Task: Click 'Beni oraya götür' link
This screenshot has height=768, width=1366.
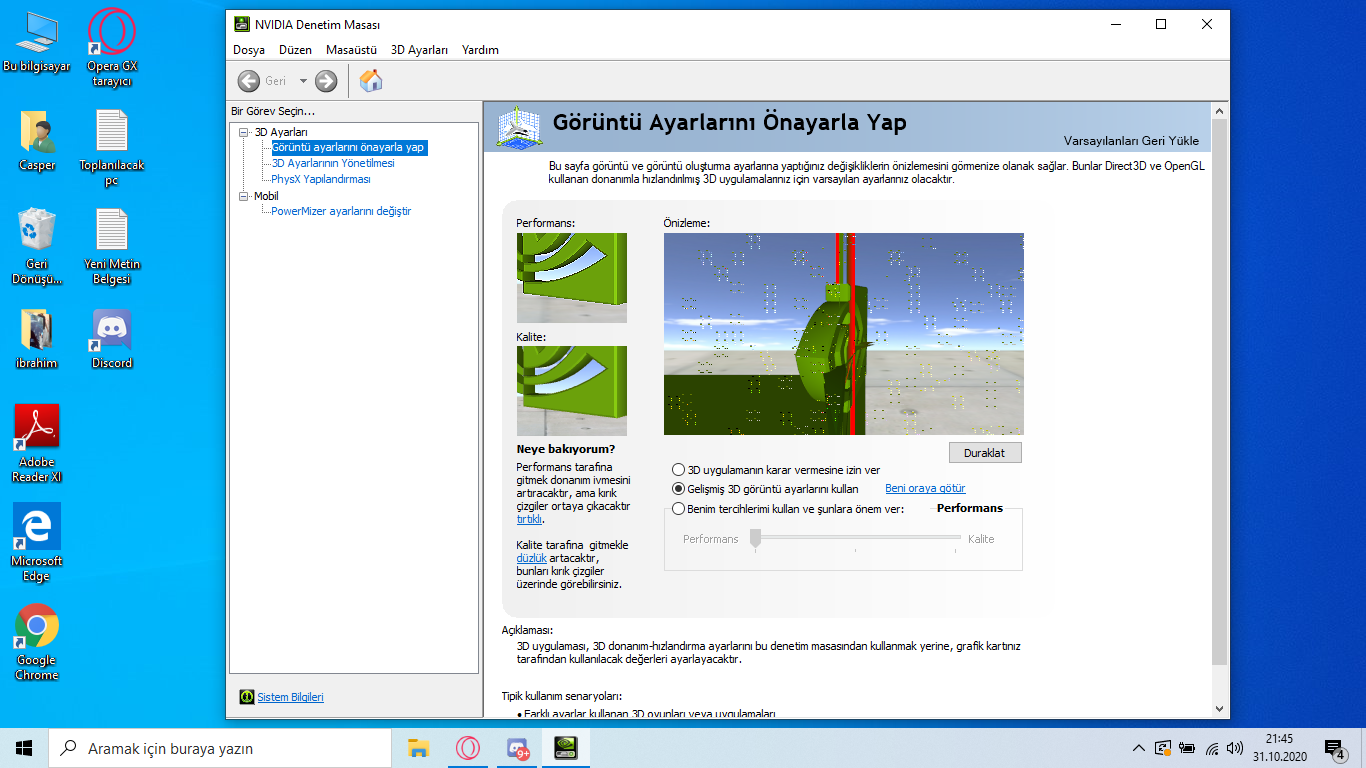Action: tap(925, 489)
